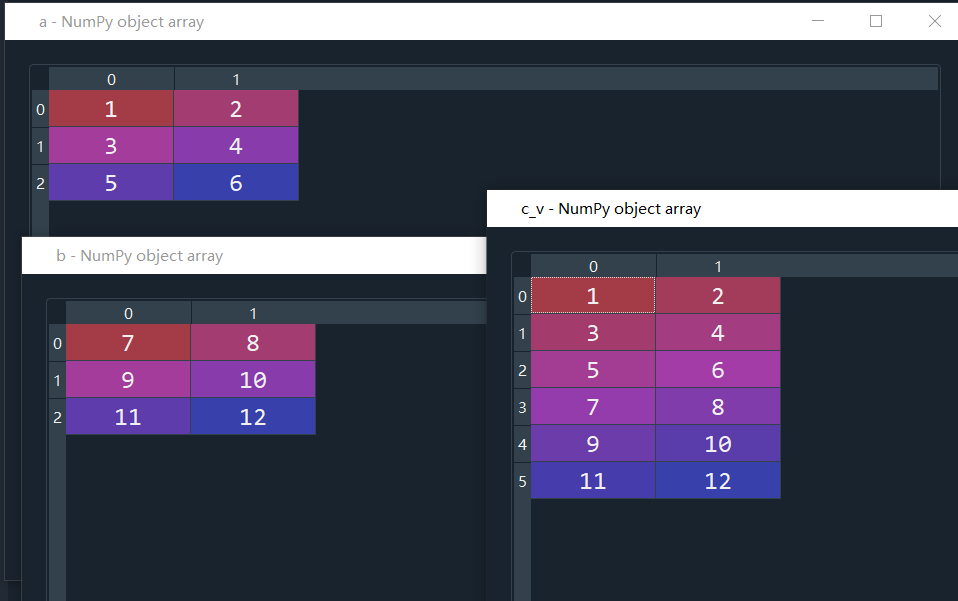Click row header 0 in array a window
This screenshot has height=601, width=958.
(x=40, y=109)
